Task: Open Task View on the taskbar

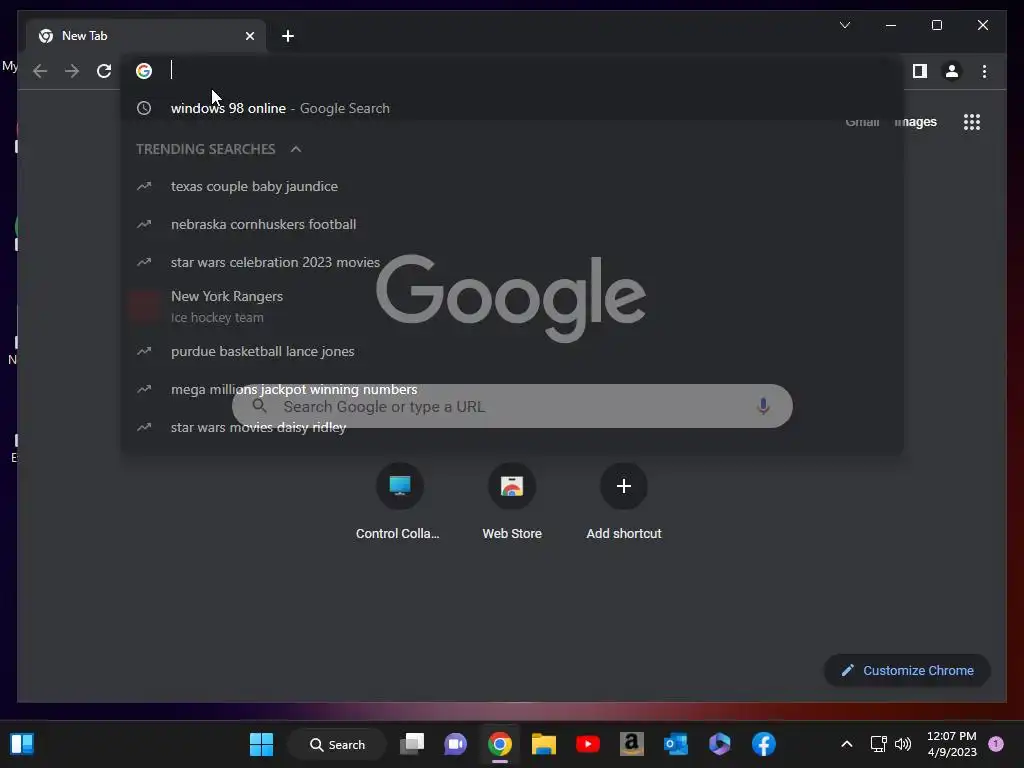Action: click(x=412, y=744)
